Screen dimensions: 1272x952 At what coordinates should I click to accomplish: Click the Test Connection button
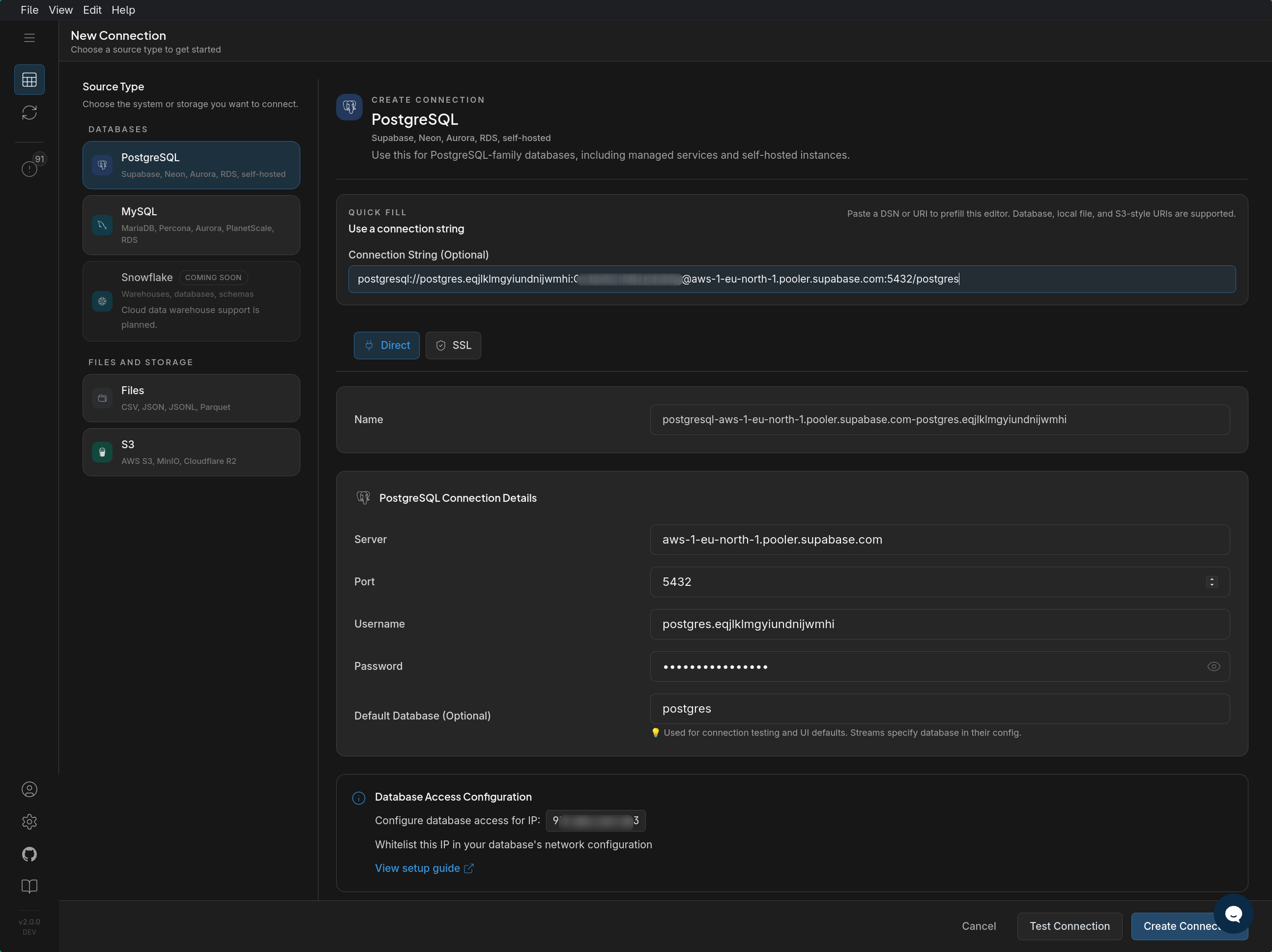tap(1070, 925)
